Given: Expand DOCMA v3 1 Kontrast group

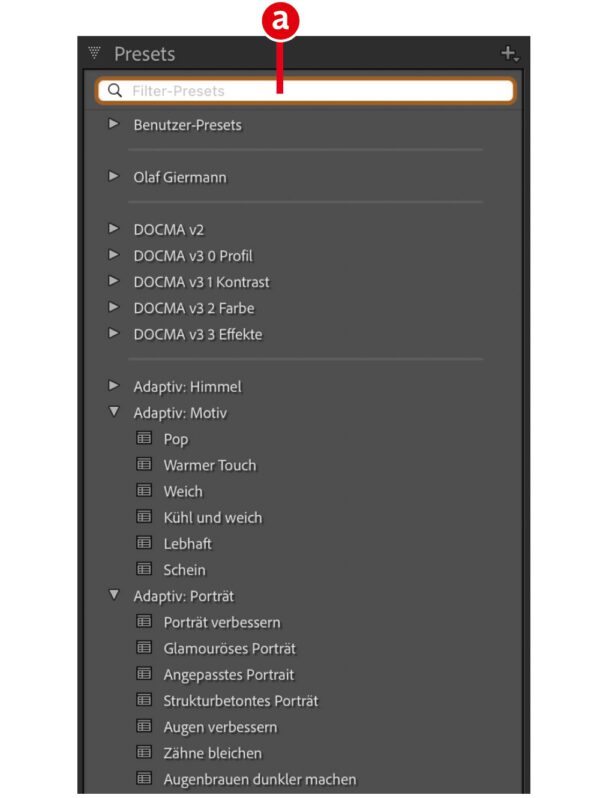Looking at the screenshot, I should [114, 281].
